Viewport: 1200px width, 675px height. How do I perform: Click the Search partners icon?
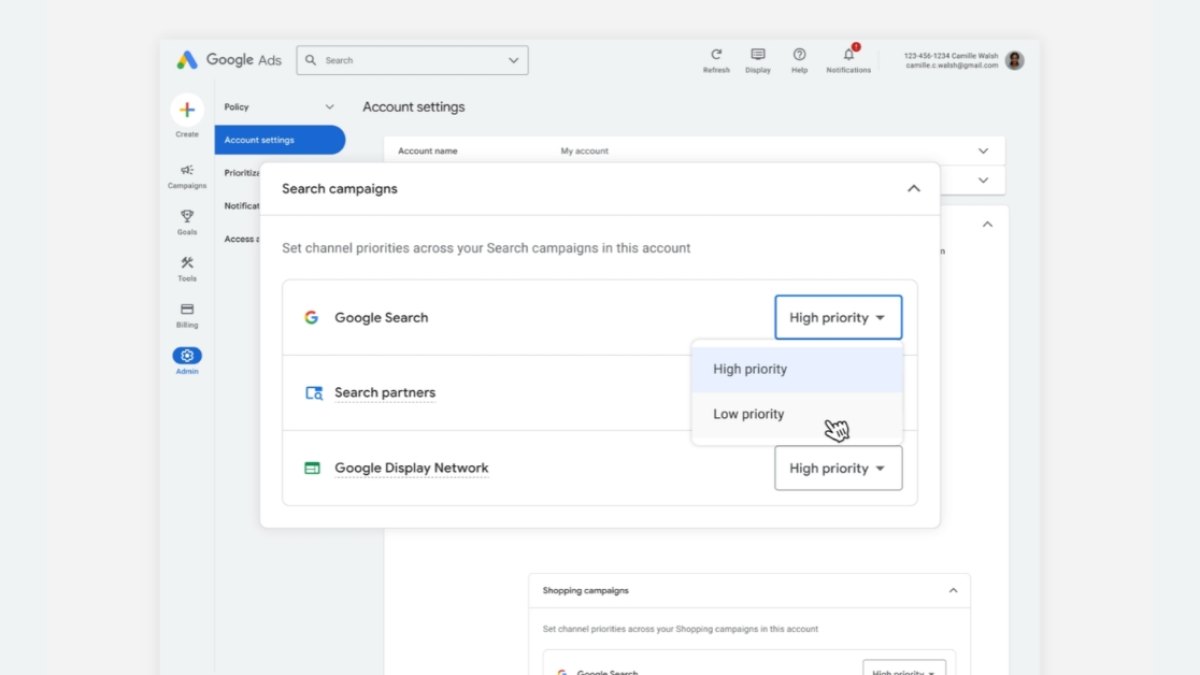click(x=313, y=393)
